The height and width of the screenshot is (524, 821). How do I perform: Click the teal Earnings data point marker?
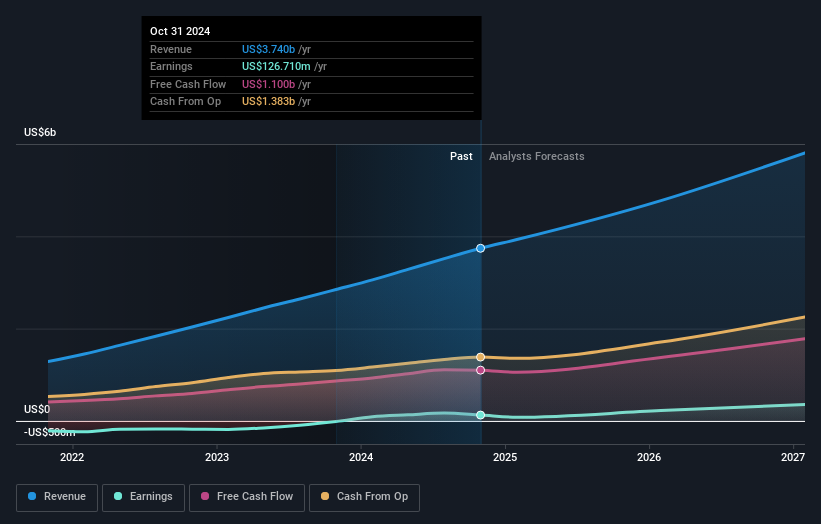point(480,415)
